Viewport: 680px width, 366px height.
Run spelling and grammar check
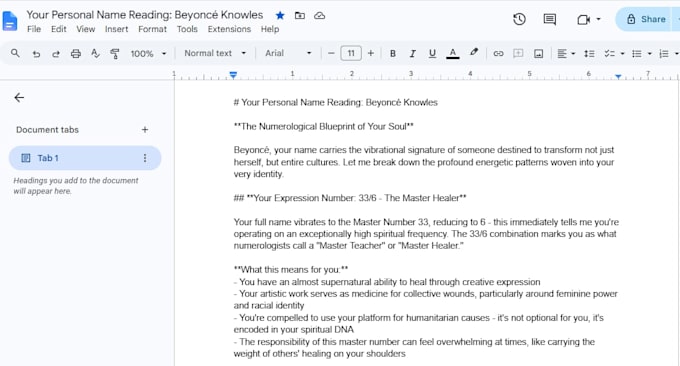[x=95, y=53]
